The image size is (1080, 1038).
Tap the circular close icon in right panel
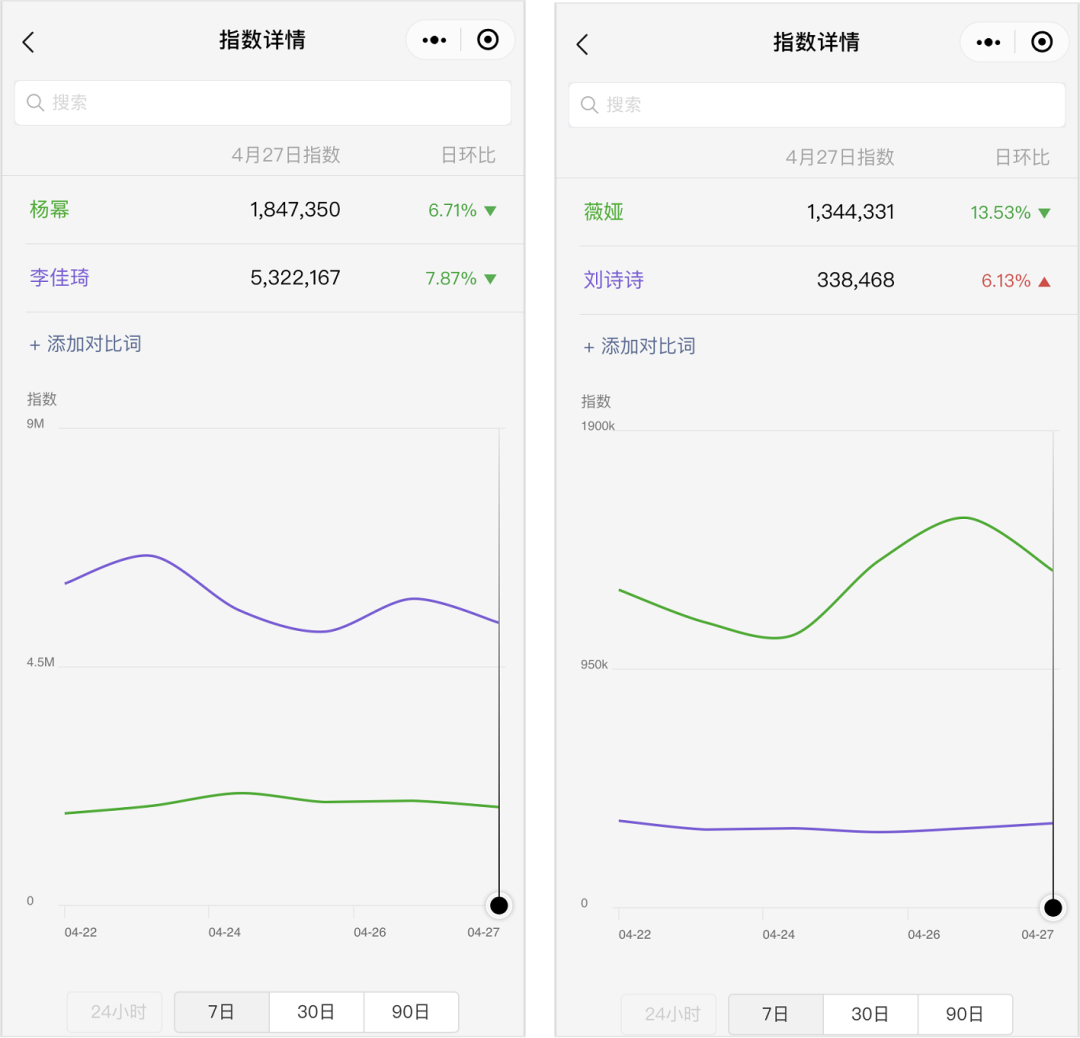pyautogui.click(x=1042, y=42)
